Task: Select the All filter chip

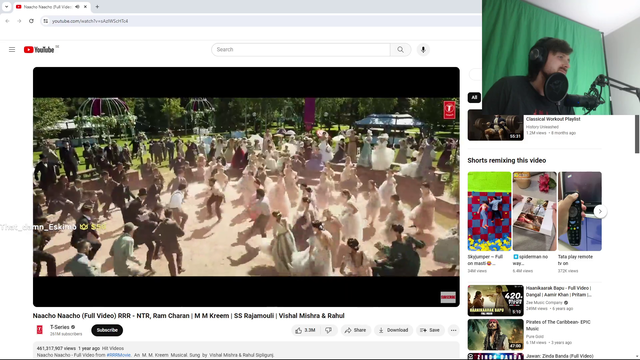Action: tap(474, 97)
